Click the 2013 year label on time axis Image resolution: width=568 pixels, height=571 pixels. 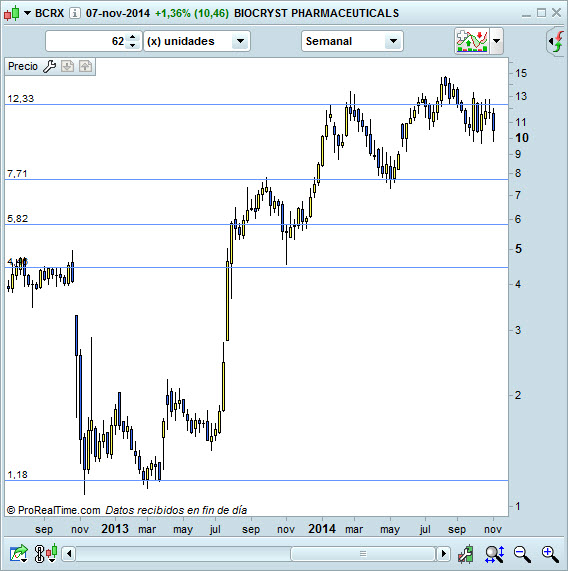(115, 529)
